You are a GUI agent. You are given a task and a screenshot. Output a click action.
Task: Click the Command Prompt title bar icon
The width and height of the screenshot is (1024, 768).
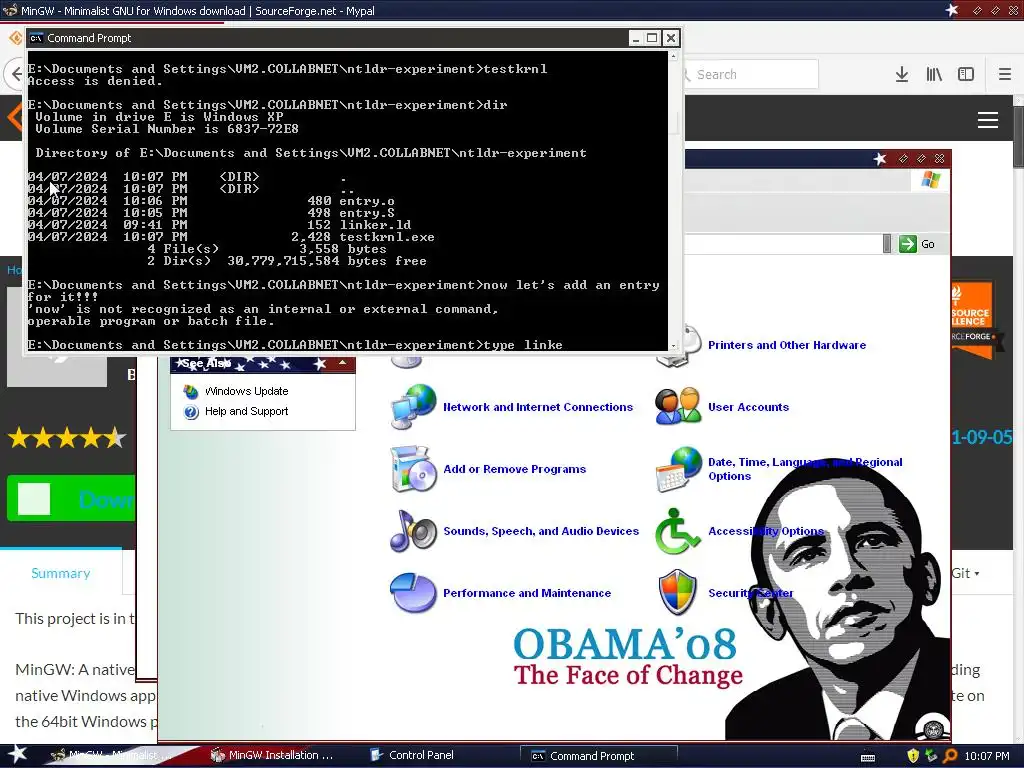[x=37, y=38]
